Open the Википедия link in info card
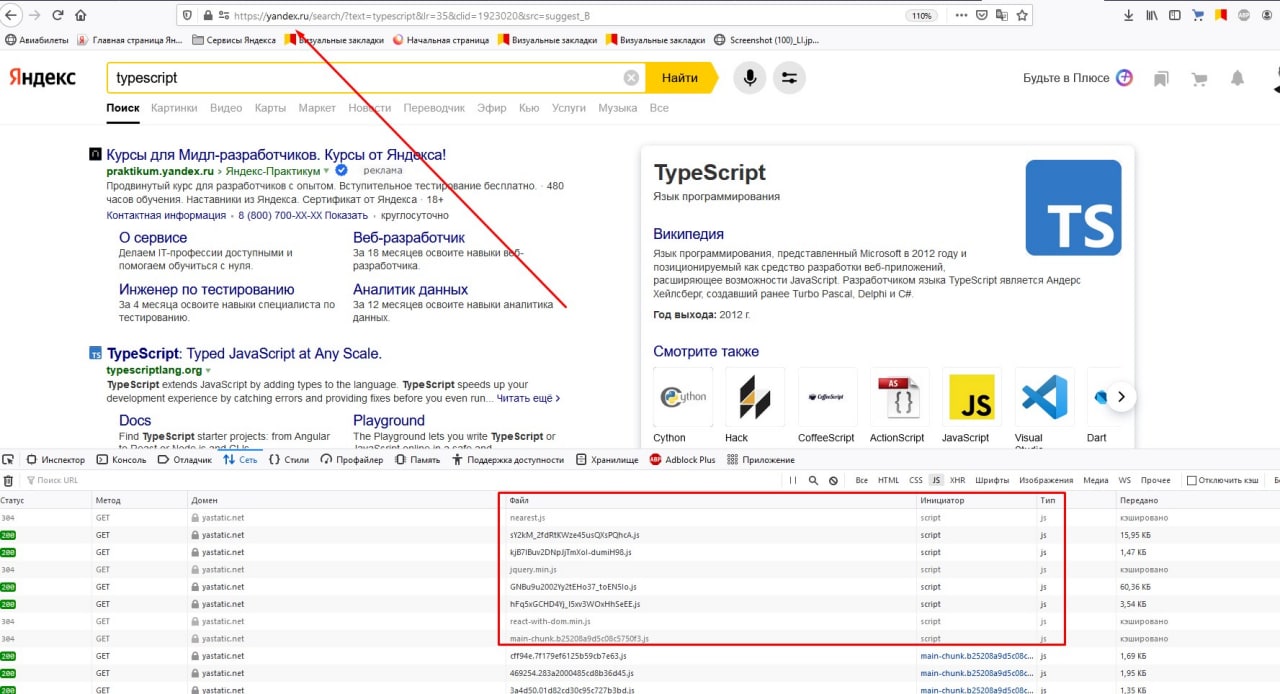 [688, 234]
